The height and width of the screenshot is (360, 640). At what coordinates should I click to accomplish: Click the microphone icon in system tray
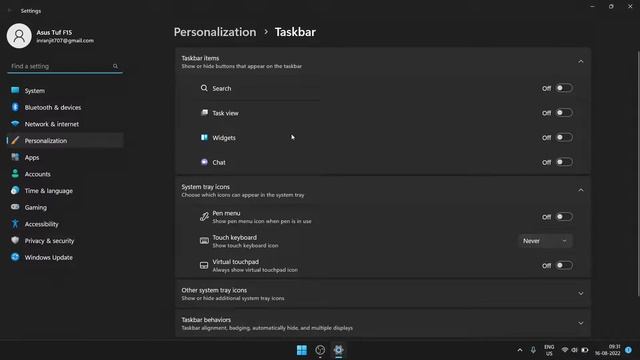(533, 350)
